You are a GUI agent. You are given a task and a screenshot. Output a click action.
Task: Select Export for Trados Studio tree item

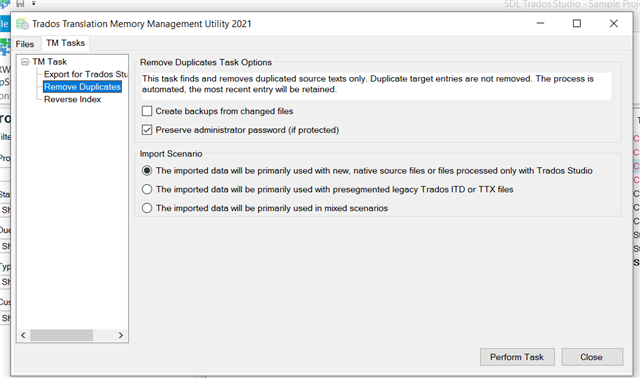pyautogui.click(x=86, y=74)
